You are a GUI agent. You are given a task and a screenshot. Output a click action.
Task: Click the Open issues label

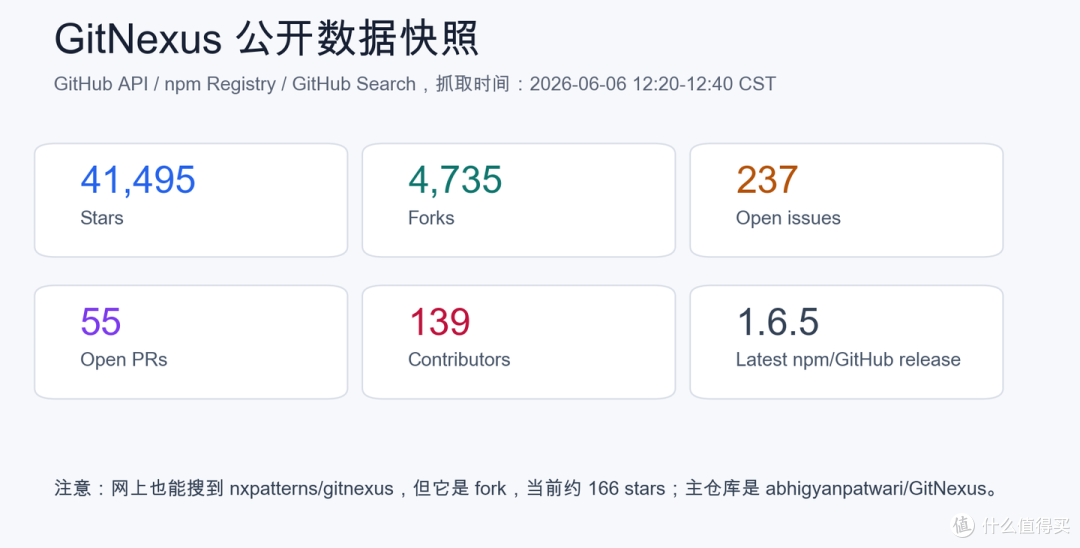tap(788, 218)
